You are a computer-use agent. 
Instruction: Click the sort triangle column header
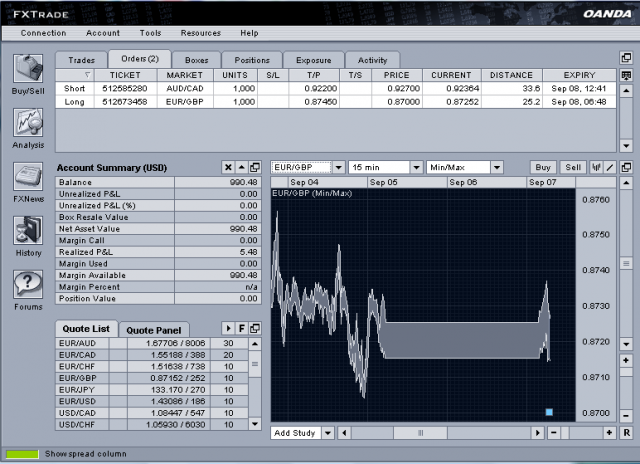coord(75,75)
